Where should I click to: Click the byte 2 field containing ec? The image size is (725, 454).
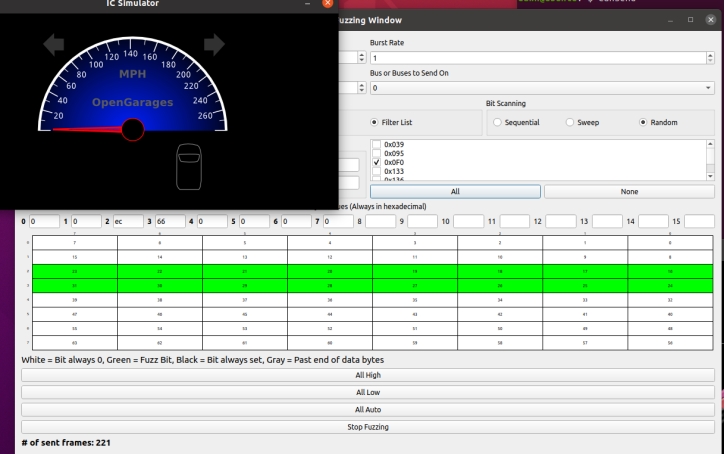128,221
